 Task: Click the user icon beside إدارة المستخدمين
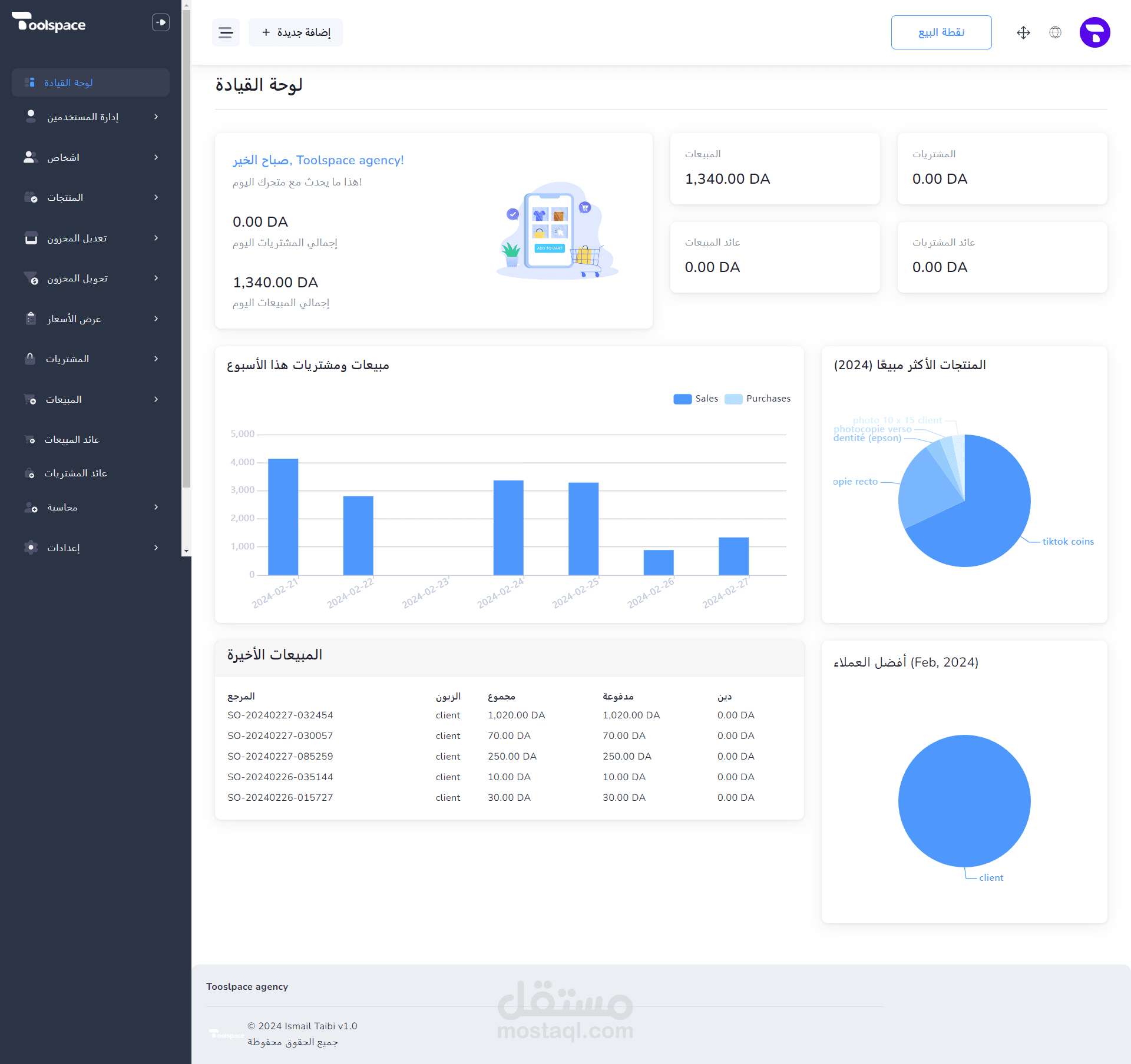tap(31, 116)
